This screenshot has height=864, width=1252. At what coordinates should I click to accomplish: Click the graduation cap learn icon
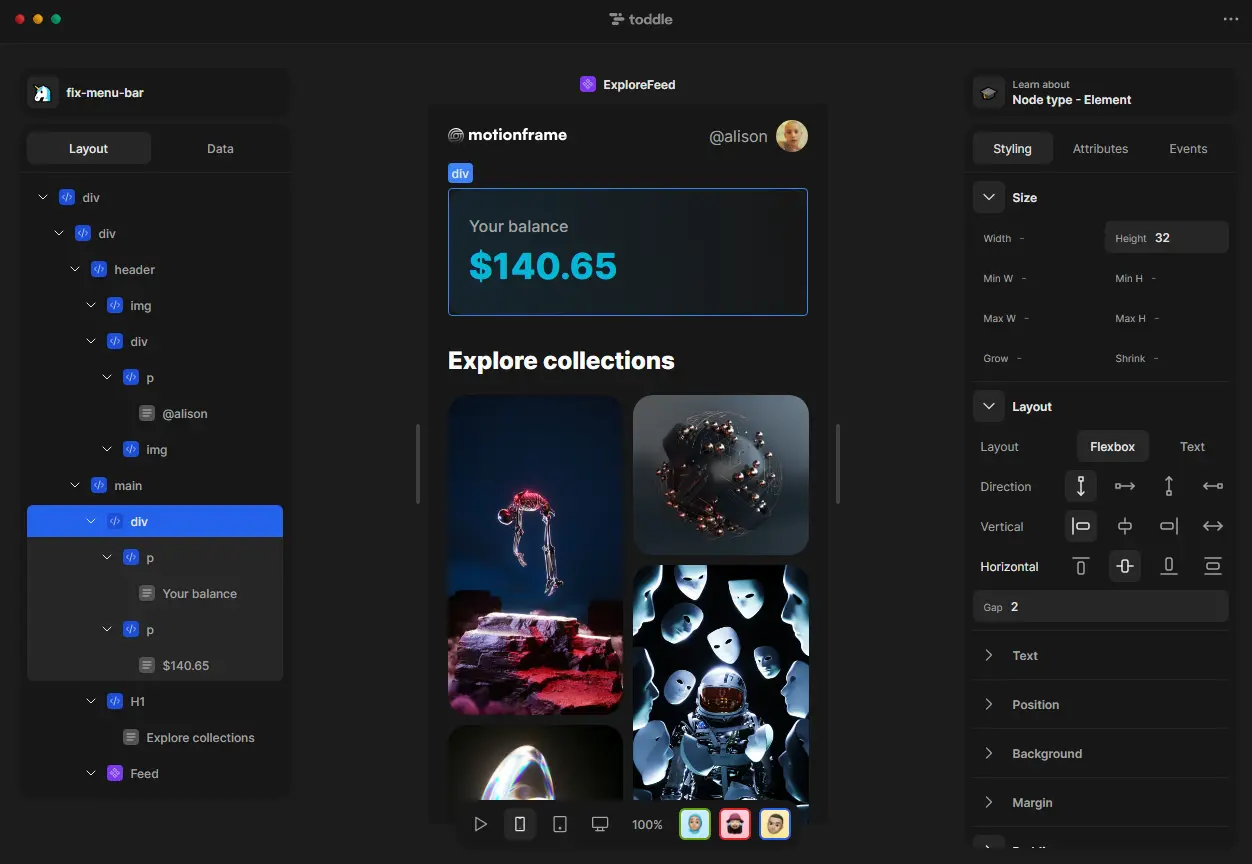click(x=989, y=92)
